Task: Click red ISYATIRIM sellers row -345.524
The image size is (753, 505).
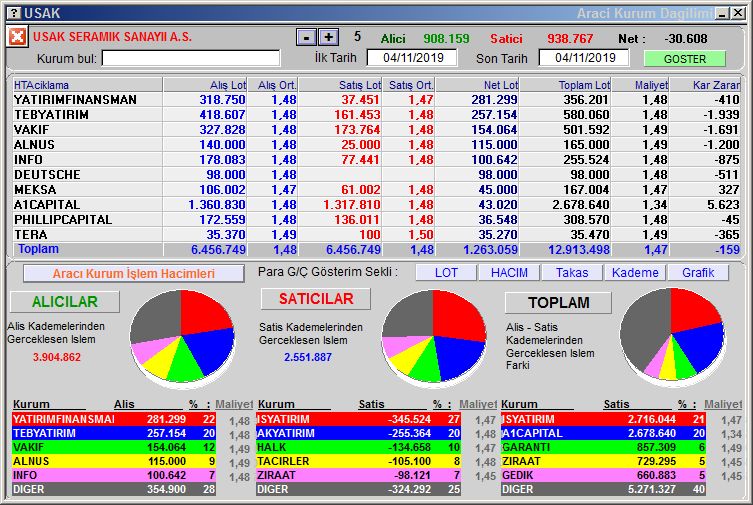Action: coord(358,419)
